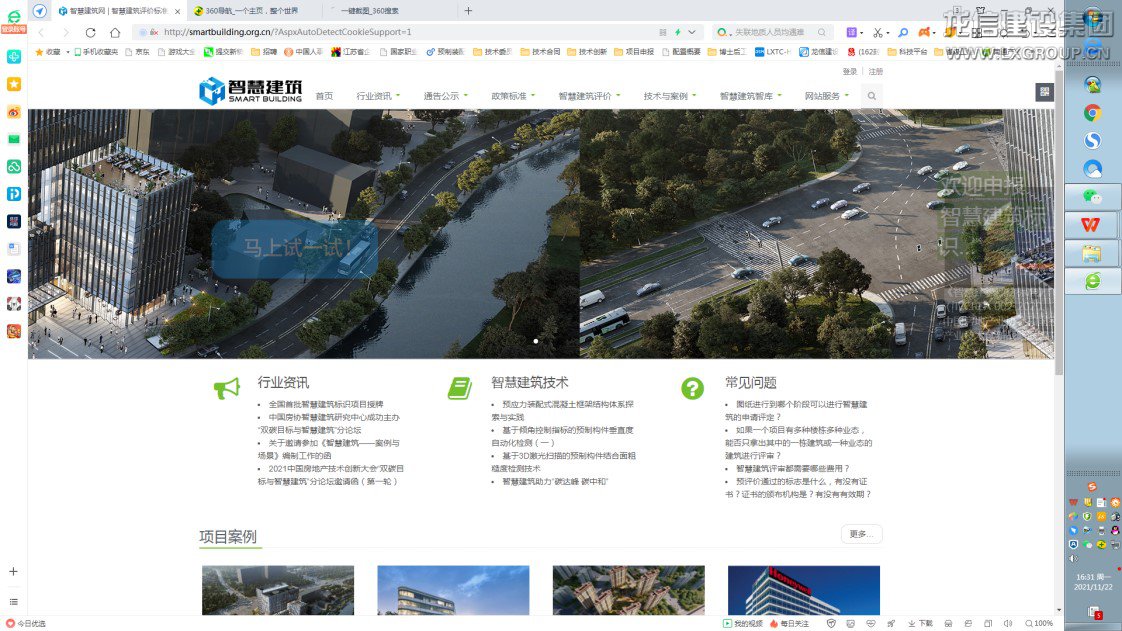This screenshot has height=631, width=1122.
Task: Open the 下载 downloads icon in status bar
Action: [920, 623]
